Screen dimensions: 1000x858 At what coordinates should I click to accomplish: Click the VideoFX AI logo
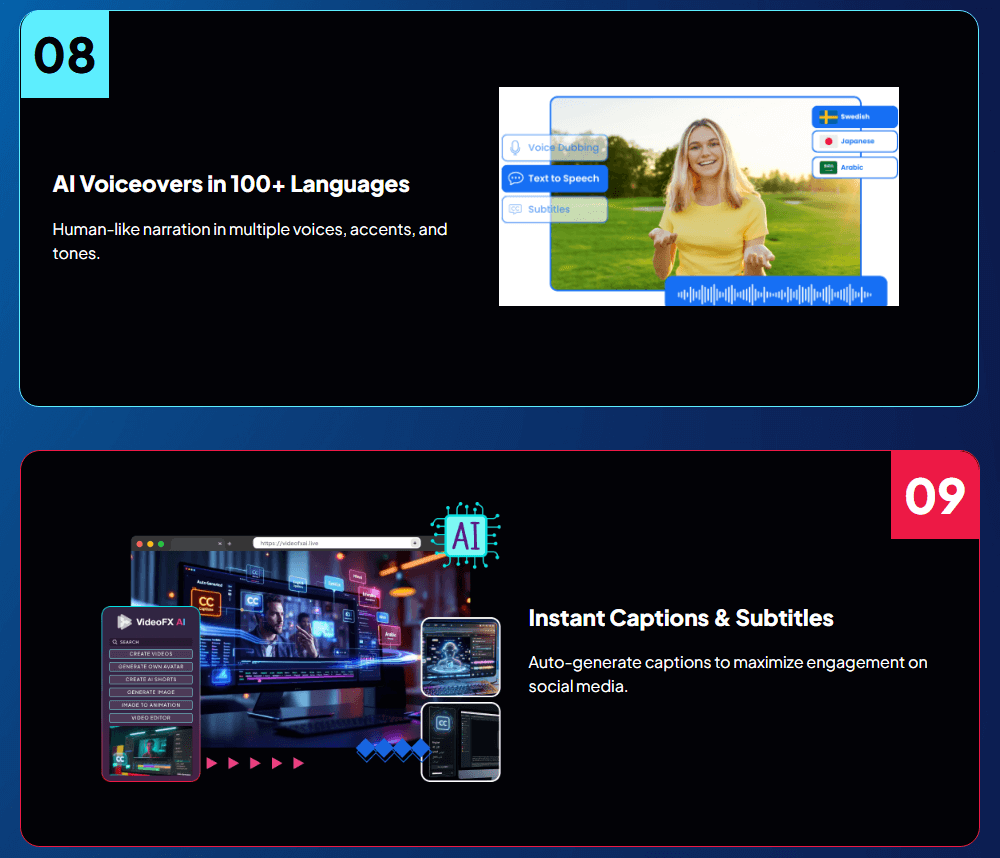pos(151,622)
